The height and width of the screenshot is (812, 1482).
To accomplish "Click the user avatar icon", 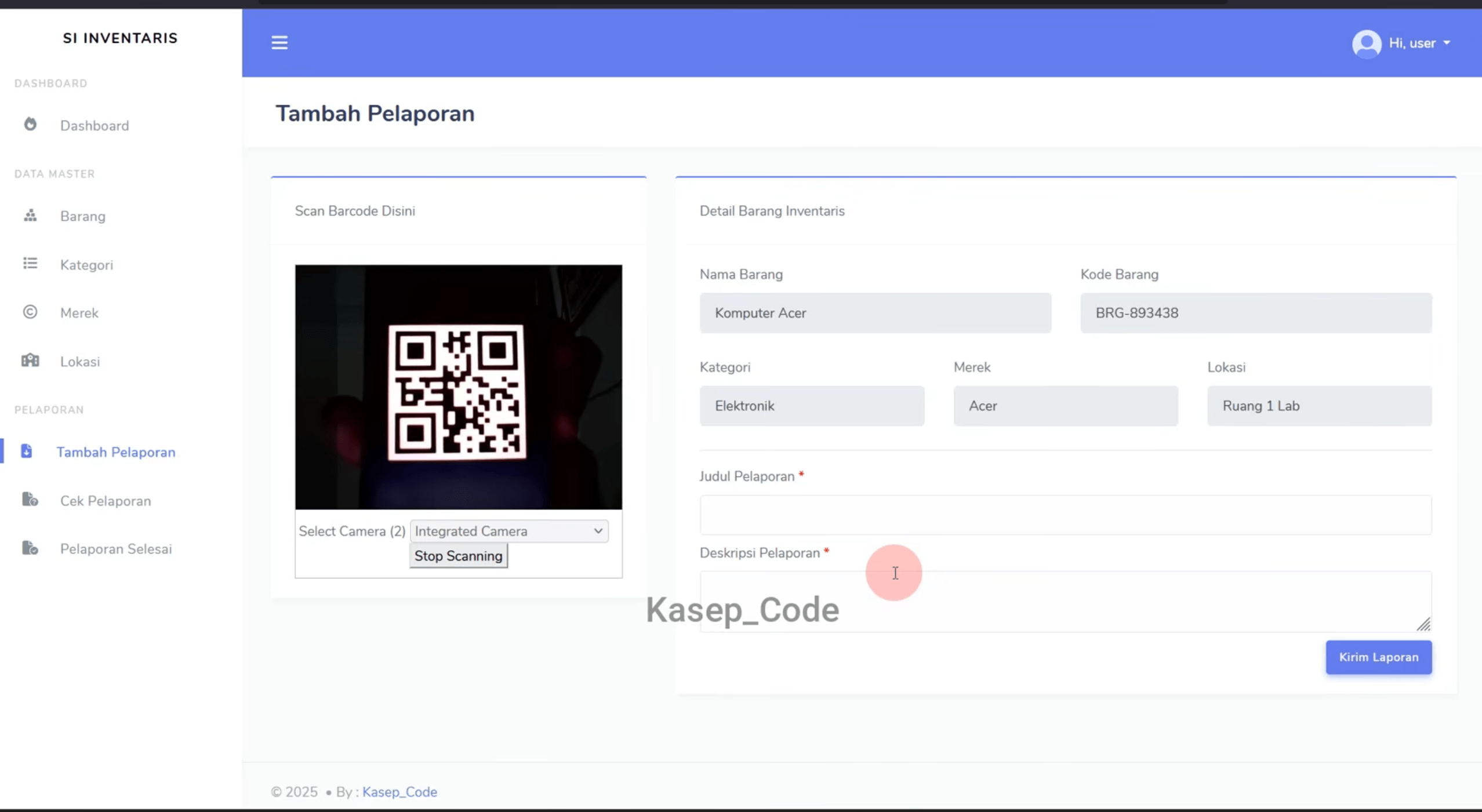I will (1366, 43).
